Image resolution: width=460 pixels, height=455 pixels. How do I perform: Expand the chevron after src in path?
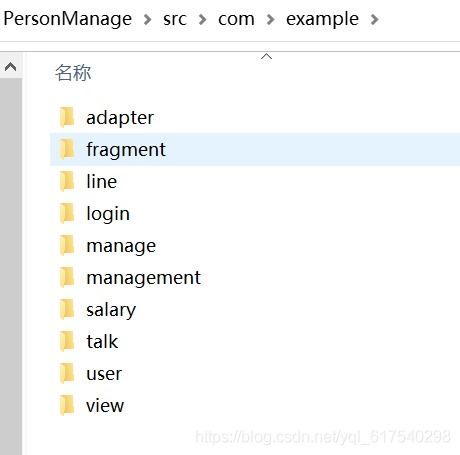(202, 19)
